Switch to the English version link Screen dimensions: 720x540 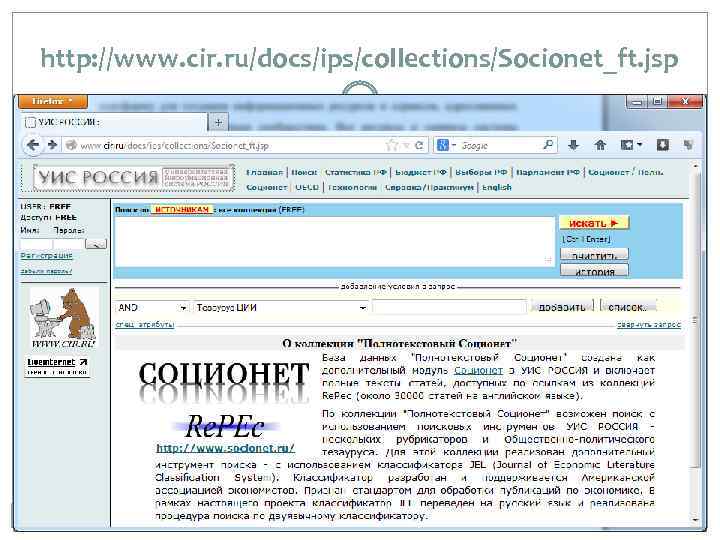coord(496,187)
